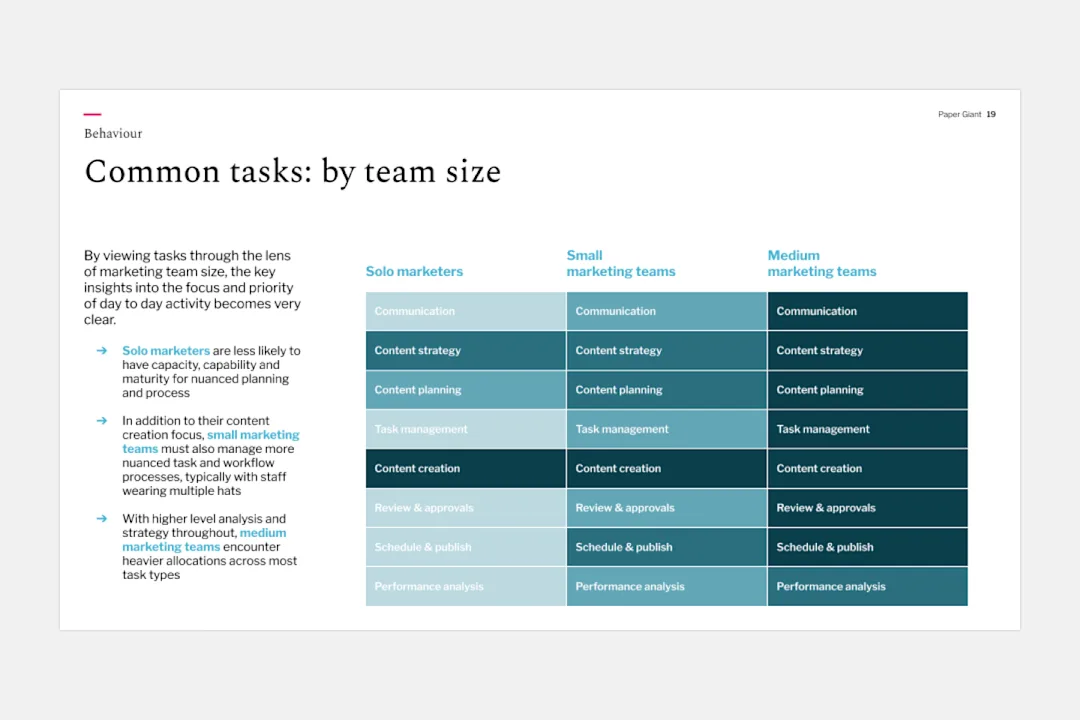Click the Small marketing teams column header
1080x720 pixels.
point(621,263)
